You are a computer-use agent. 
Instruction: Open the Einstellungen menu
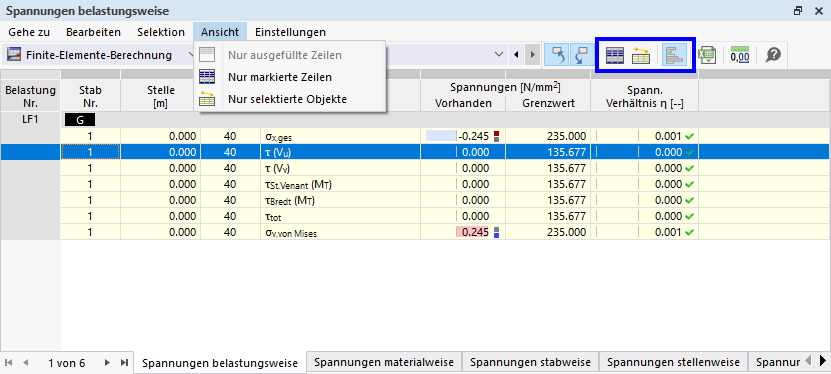(x=290, y=32)
